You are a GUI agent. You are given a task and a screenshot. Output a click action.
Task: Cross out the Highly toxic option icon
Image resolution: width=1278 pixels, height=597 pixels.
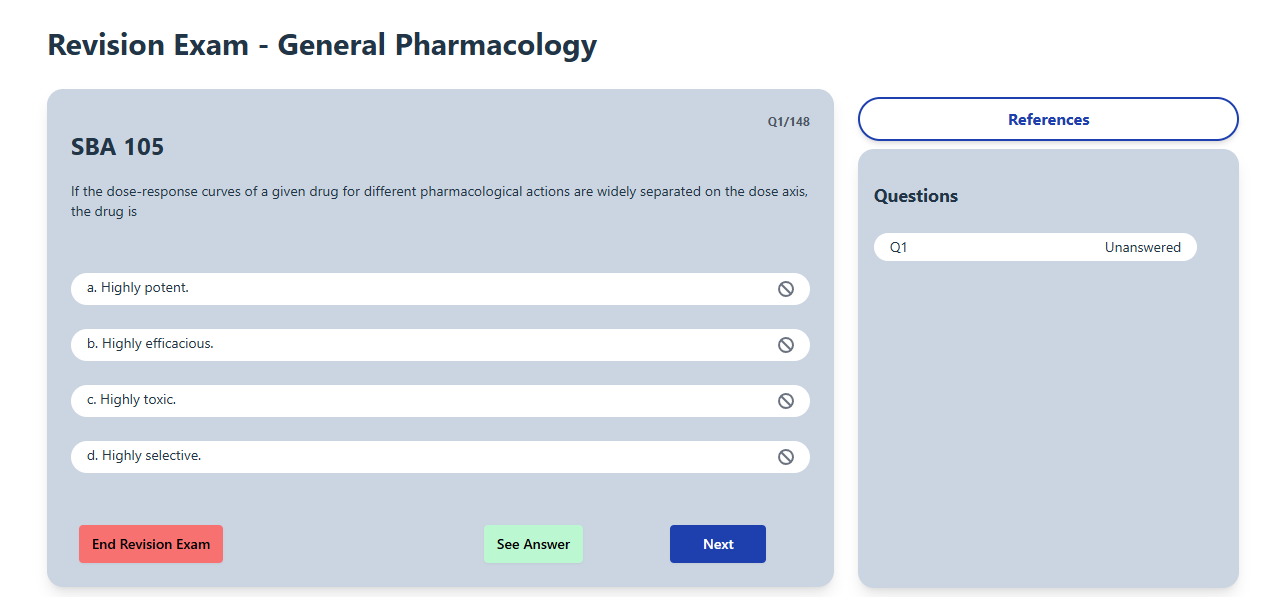(786, 401)
